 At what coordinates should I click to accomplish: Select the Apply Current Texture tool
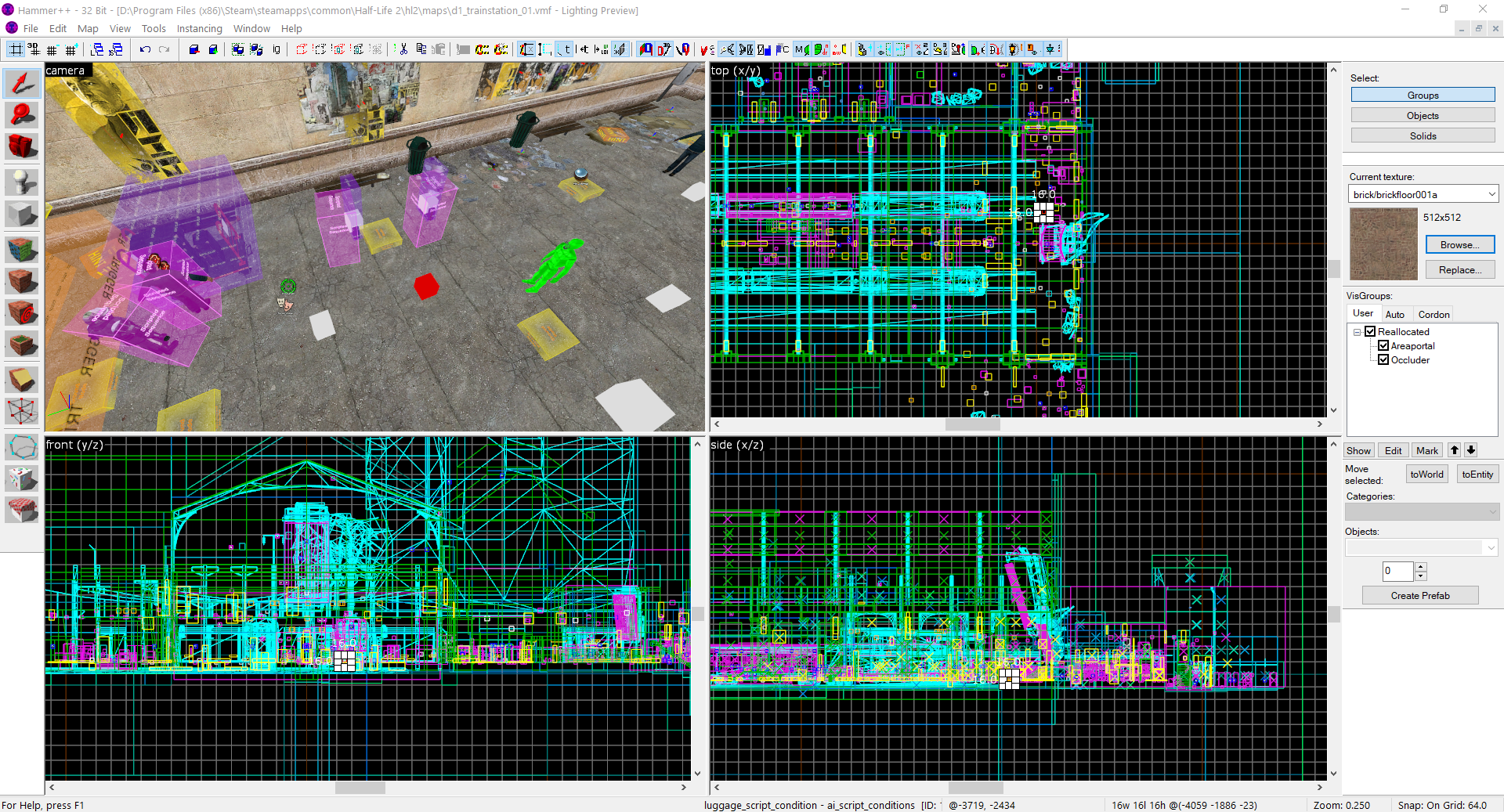point(22,281)
